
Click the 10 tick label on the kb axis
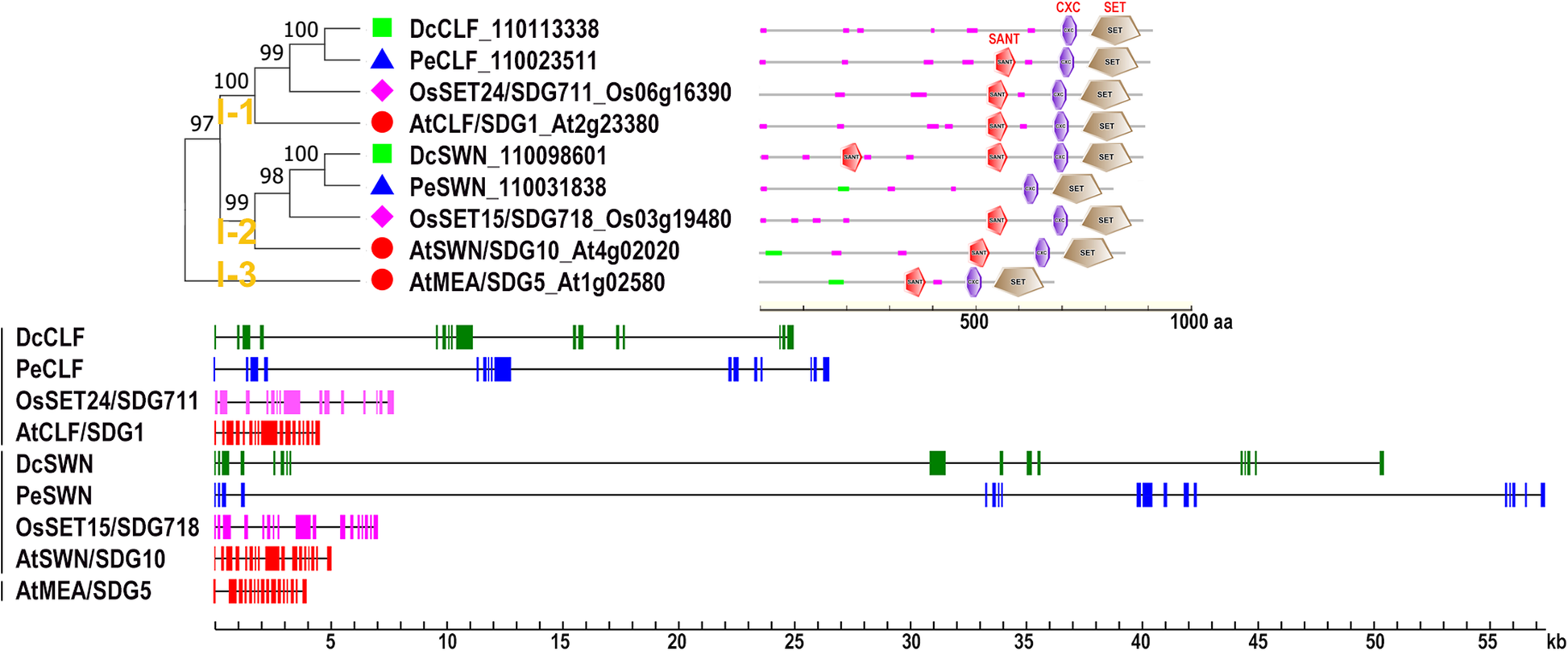(x=447, y=641)
